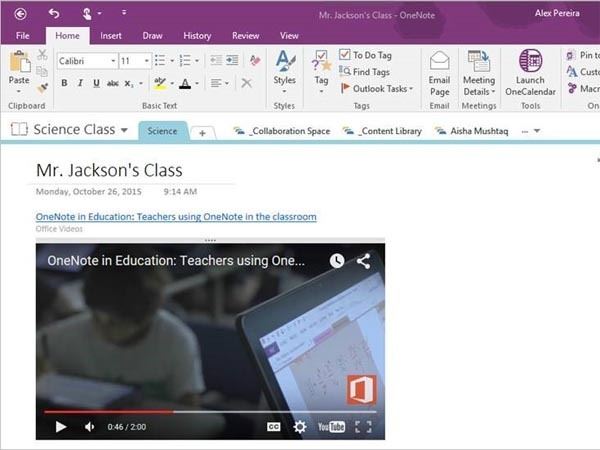
Task: Click the YouTube logo in the player
Action: (x=331, y=426)
